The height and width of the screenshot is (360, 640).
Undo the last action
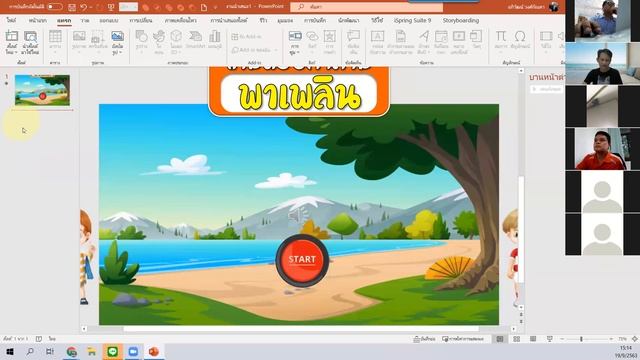pos(84,7)
